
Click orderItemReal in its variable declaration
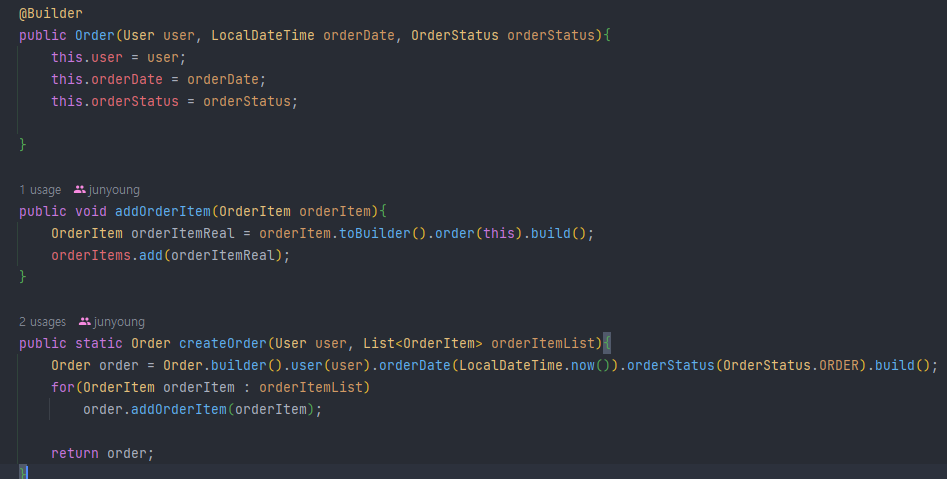(183, 233)
